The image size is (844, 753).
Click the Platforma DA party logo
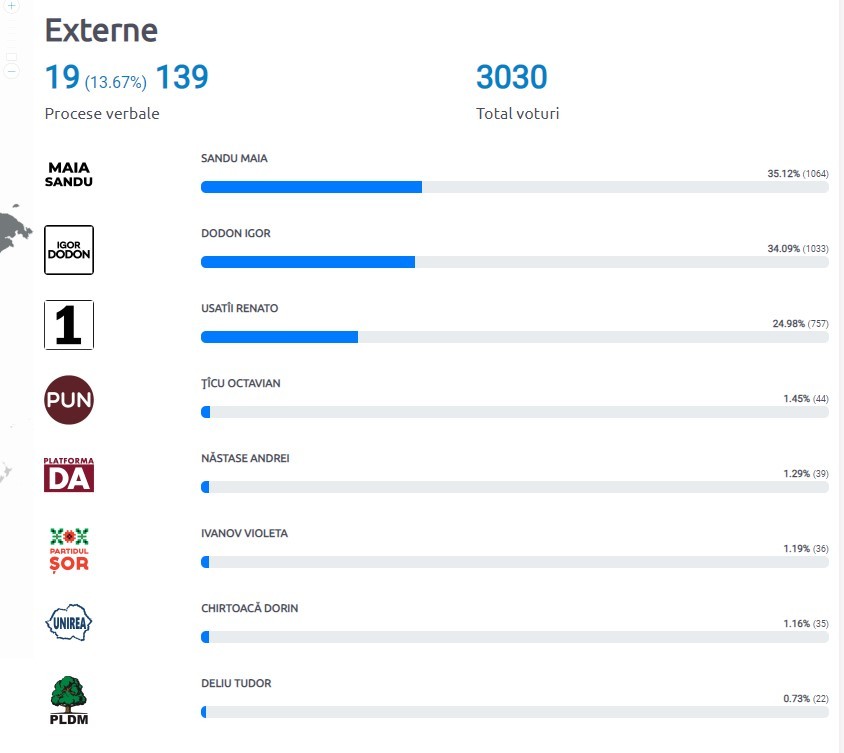click(69, 475)
